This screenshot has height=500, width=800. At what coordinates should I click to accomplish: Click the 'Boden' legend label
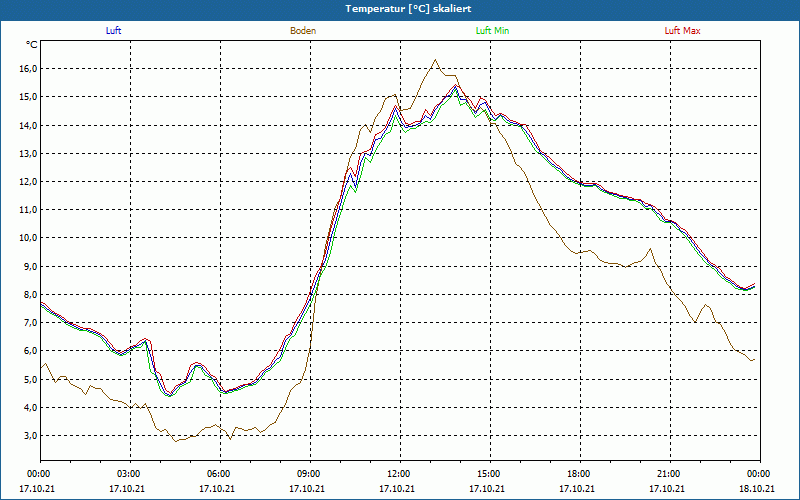tap(303, 31)
